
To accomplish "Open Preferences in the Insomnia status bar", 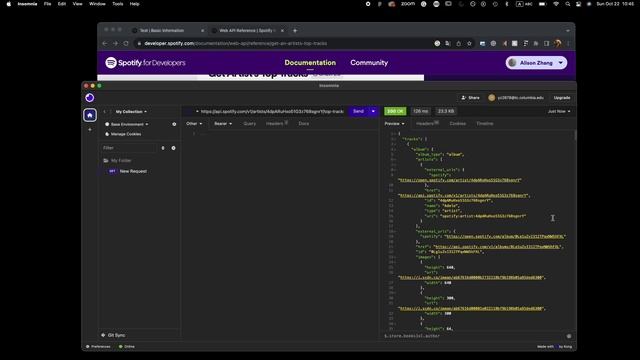I will [x=98, y=347].
